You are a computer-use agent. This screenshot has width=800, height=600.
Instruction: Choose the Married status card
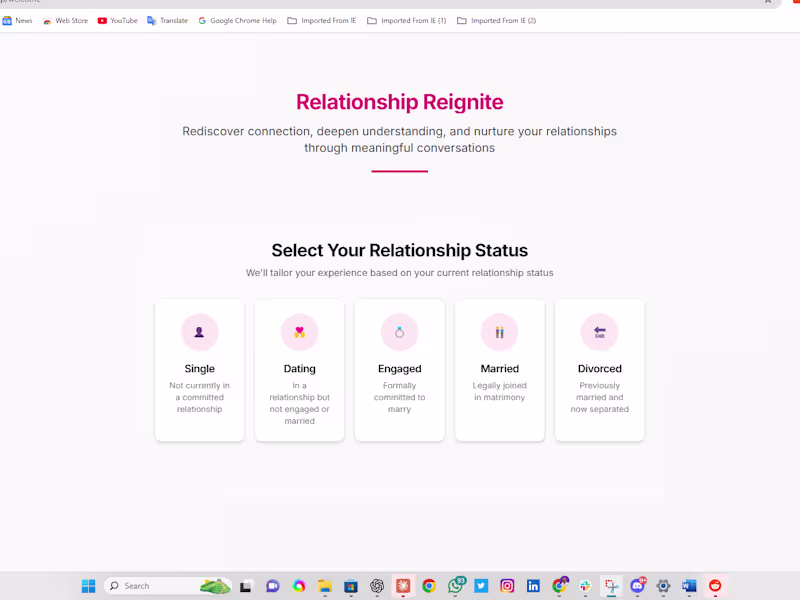(x=499, y=370)
